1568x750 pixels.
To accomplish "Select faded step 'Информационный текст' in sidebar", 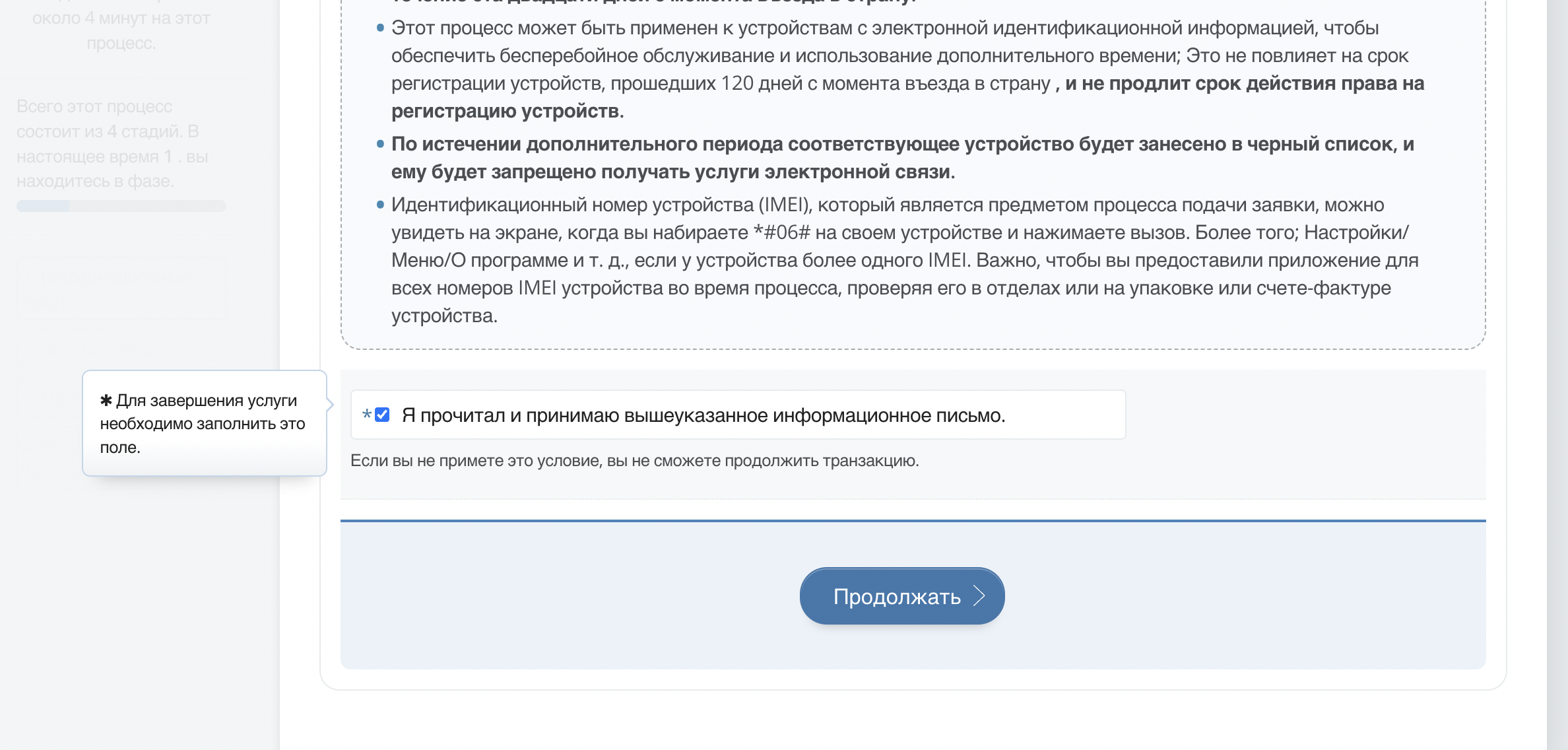I will coord(121,288).
